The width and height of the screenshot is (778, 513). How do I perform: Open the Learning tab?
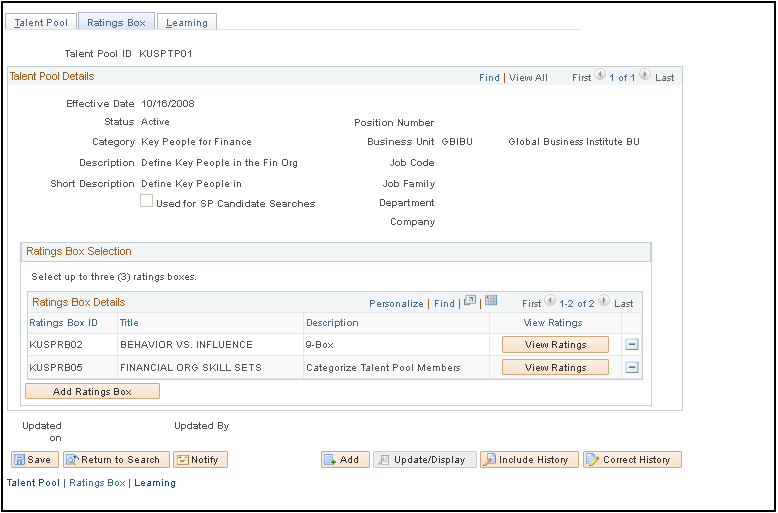pyautogui.click(x=187, y=22)
